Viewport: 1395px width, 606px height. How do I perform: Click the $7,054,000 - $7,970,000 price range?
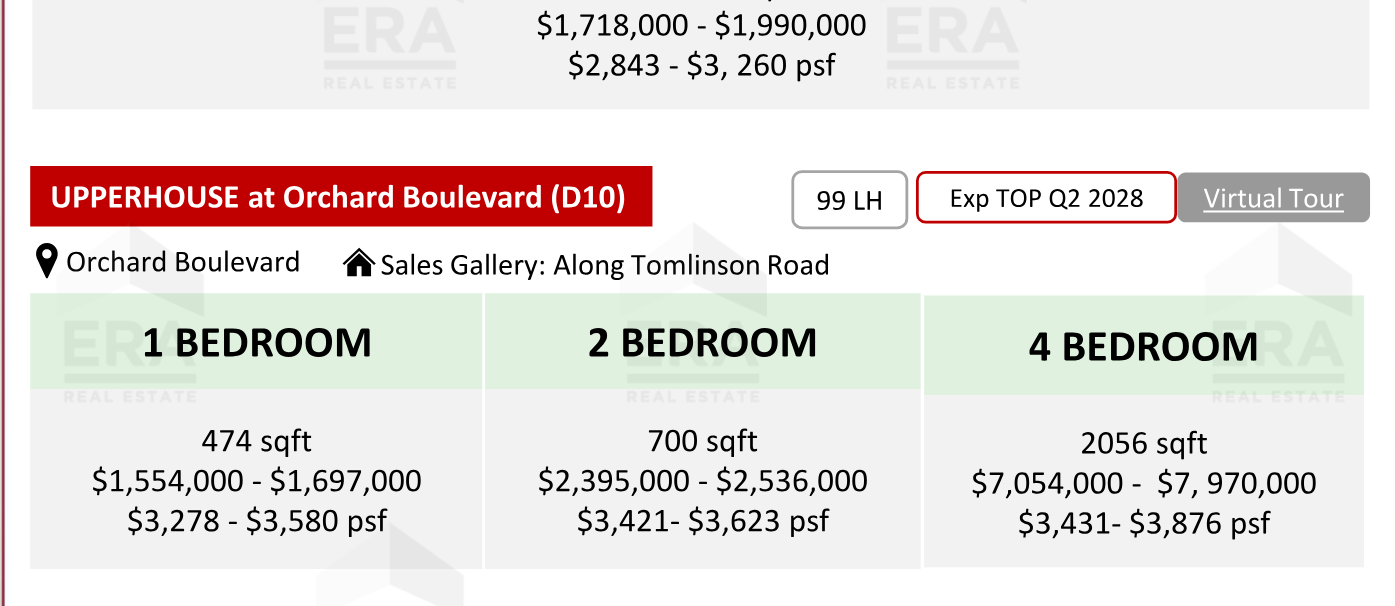click(x=1144, y=484)
